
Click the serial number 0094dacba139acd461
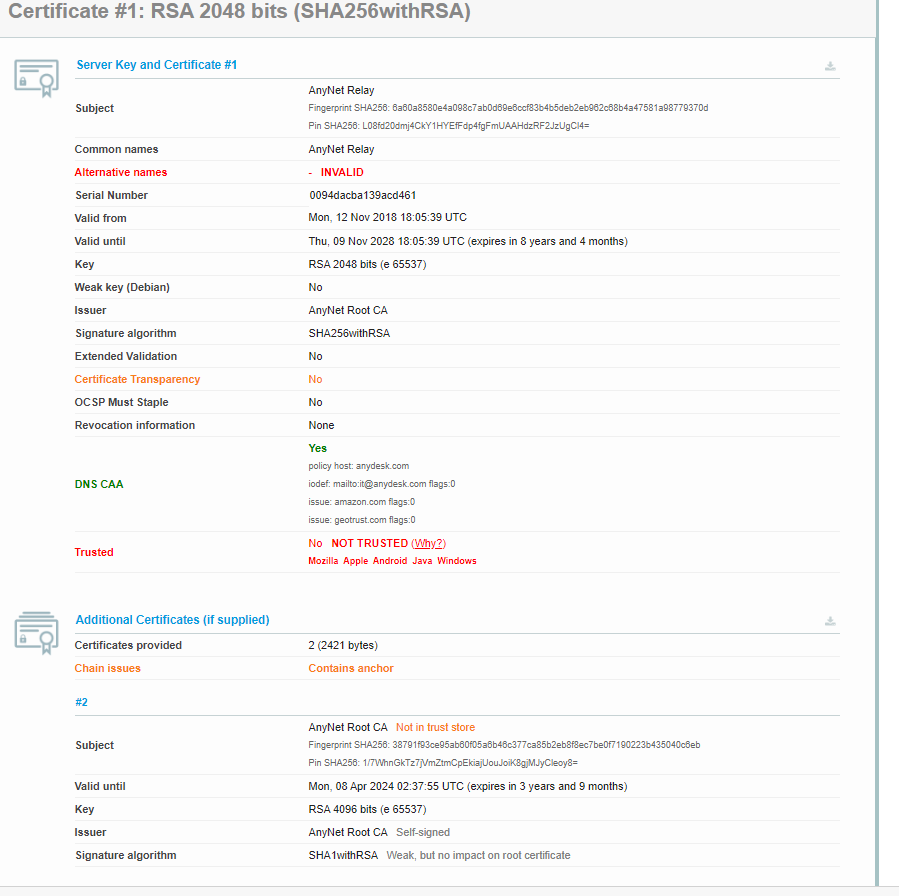(x=362, y=195)
